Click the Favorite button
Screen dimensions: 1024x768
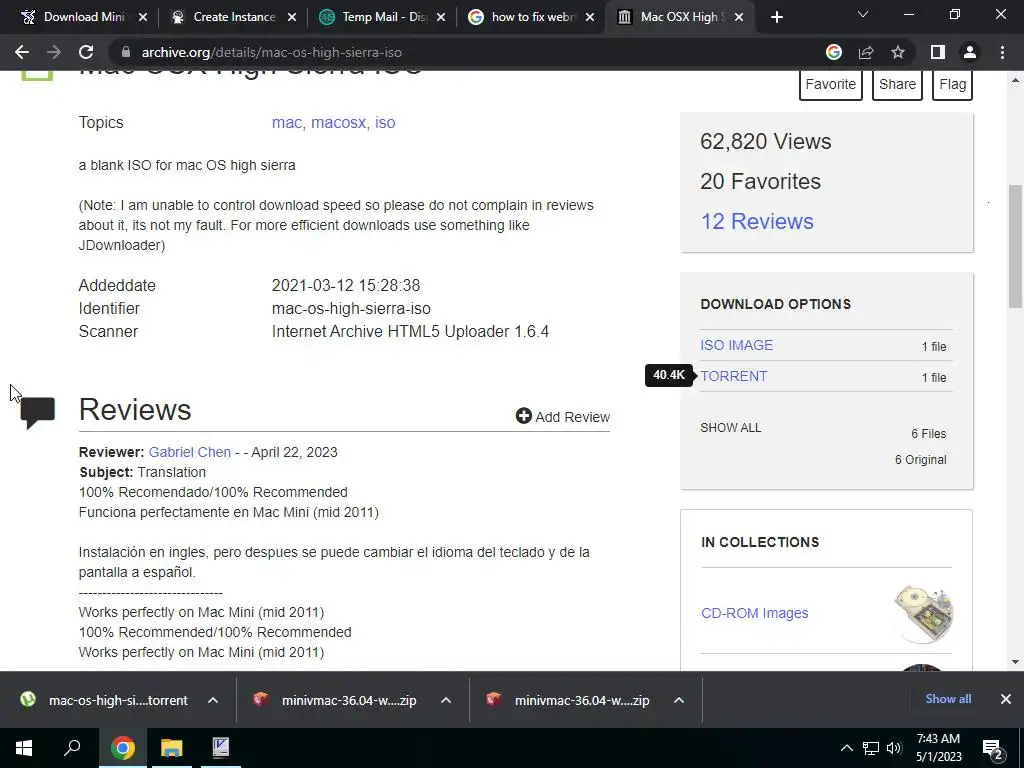(831, 84)
